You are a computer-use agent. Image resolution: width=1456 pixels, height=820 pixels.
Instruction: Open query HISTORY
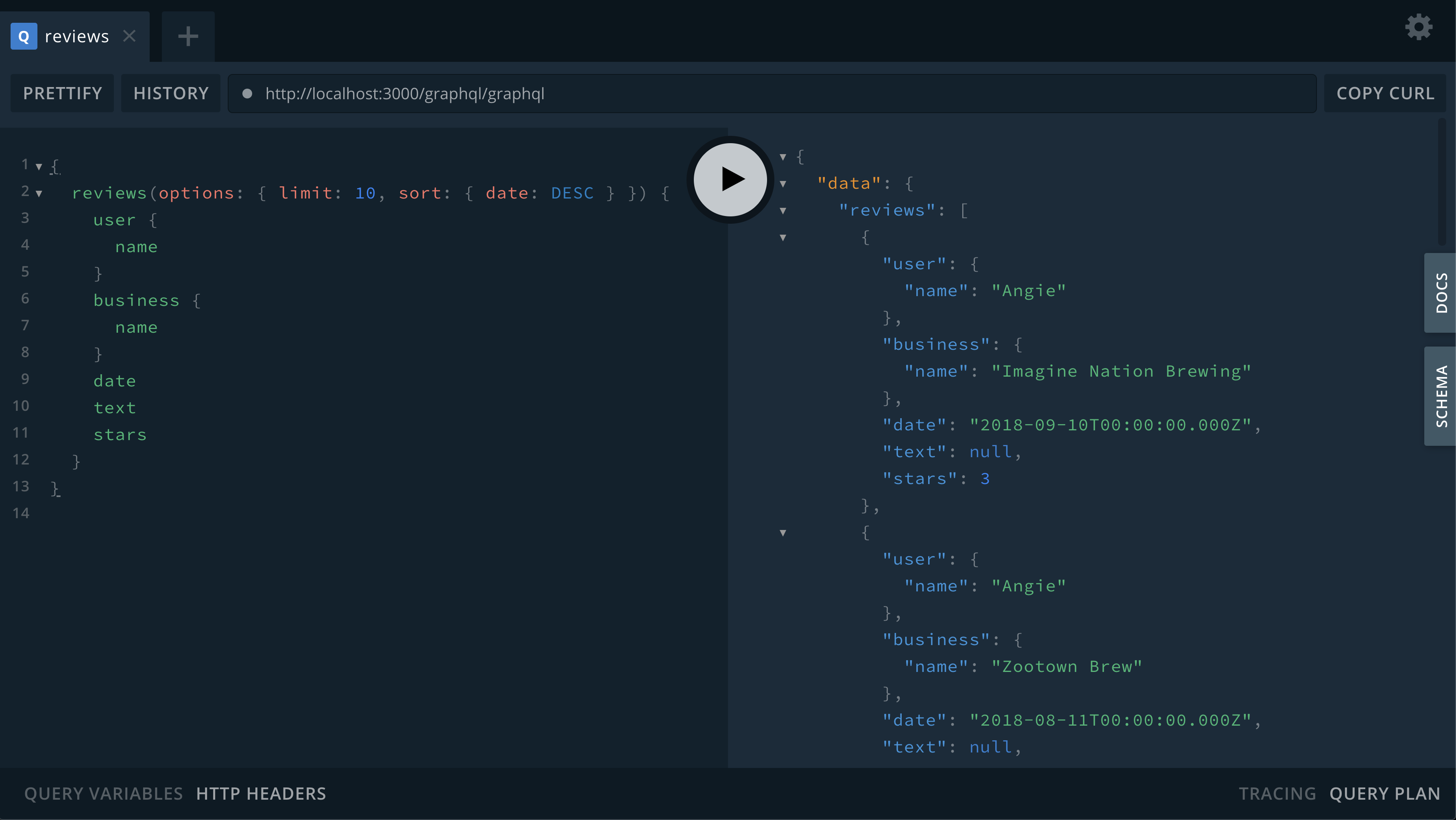click(x=171, y=93)
